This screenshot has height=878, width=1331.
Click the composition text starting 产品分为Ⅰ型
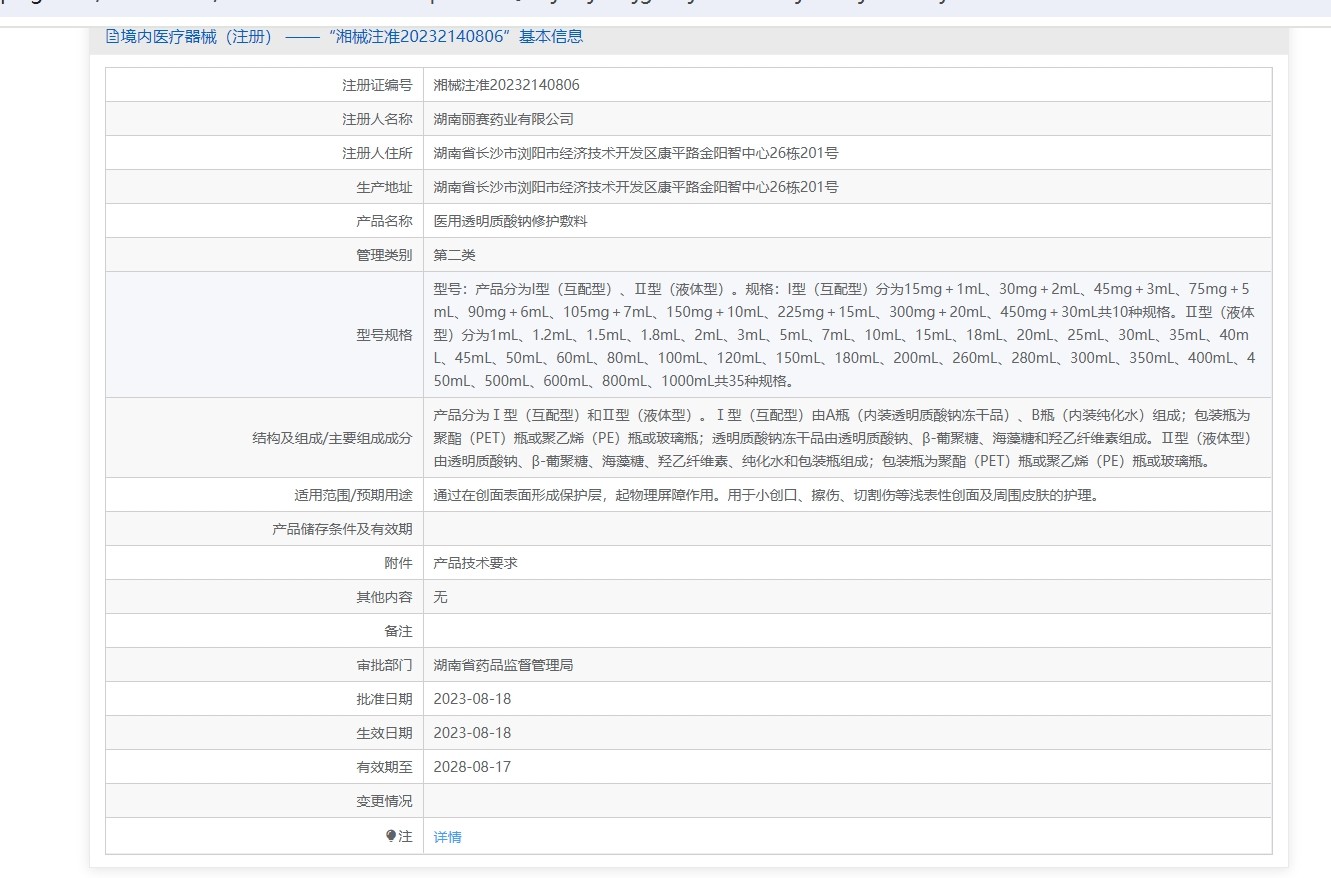point(843,438)
